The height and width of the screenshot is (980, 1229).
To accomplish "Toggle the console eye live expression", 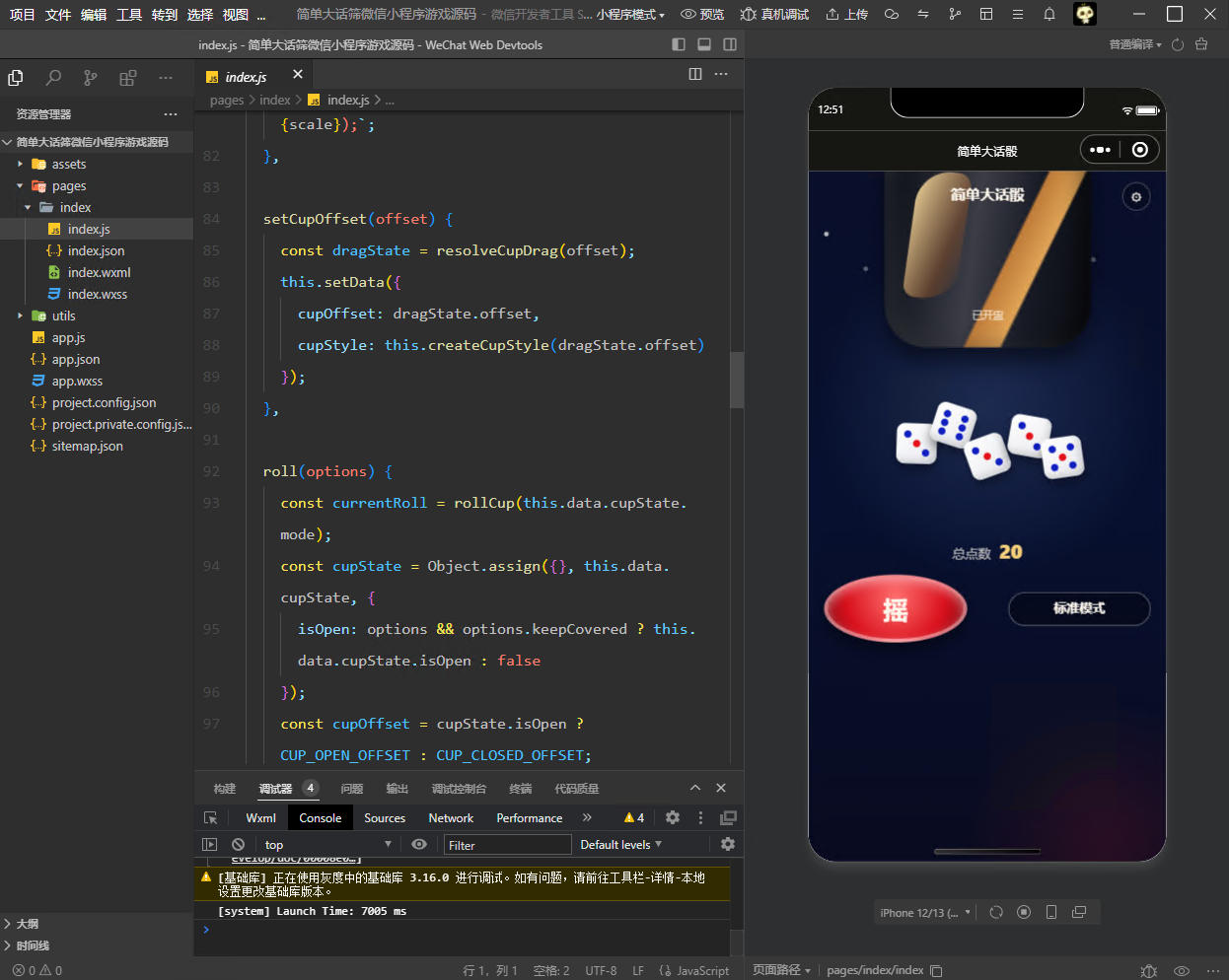I will point(419,844).
